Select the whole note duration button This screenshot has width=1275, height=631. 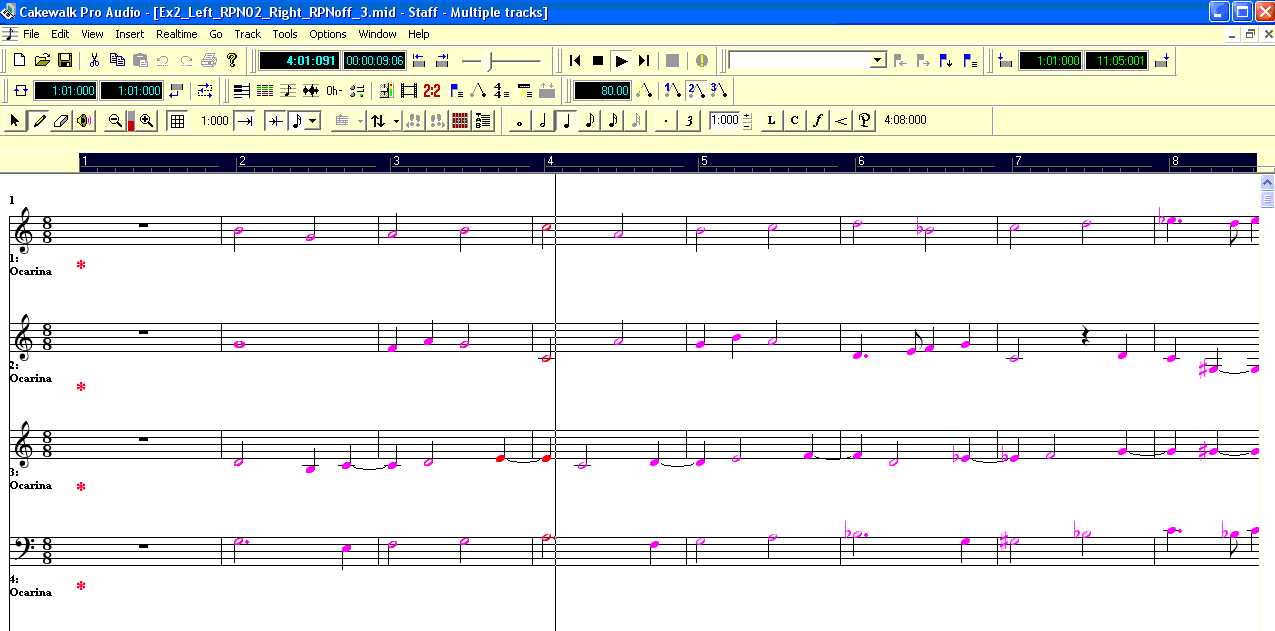(x=520, y=121)
